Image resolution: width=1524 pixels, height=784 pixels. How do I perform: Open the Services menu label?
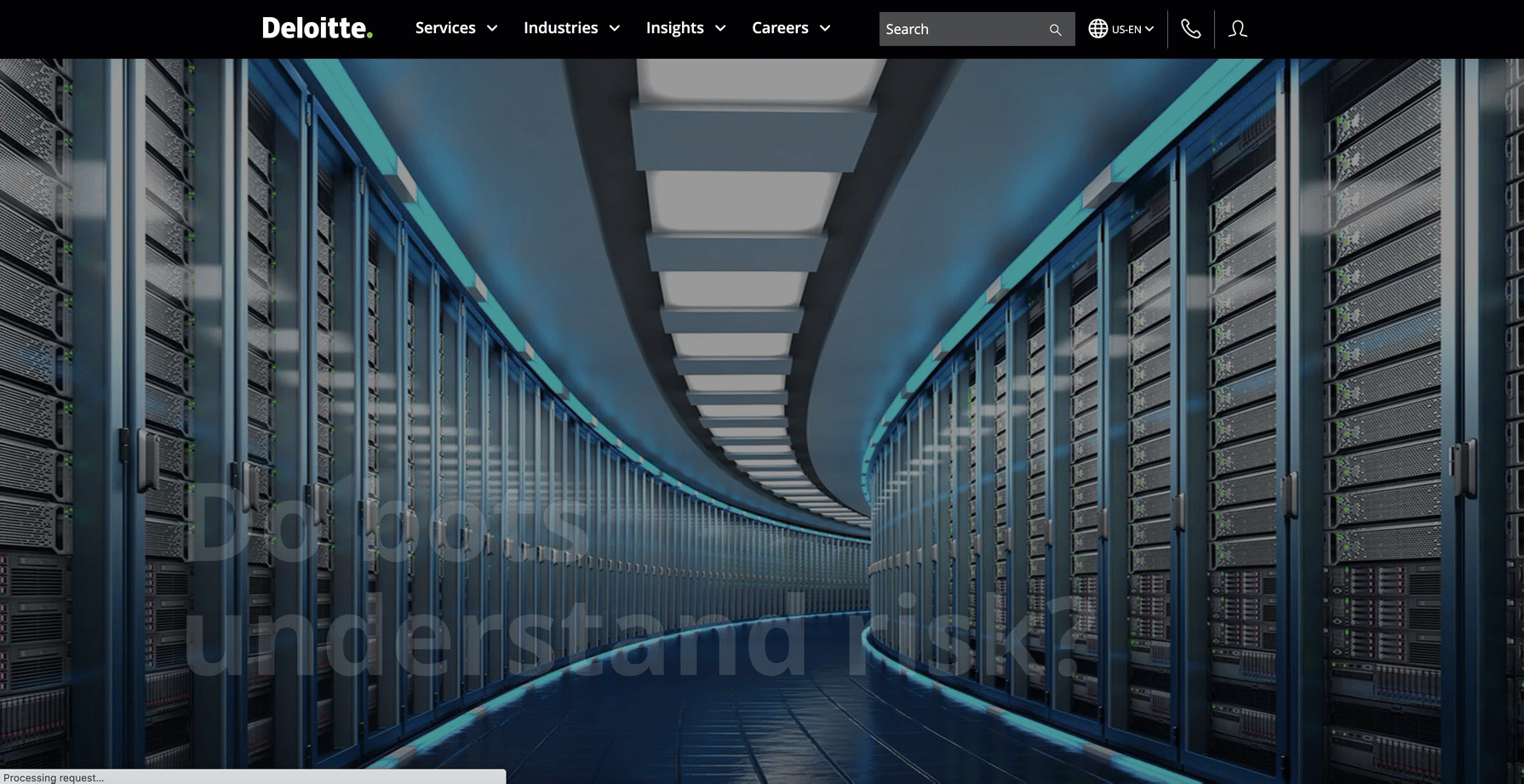point(444,28)
